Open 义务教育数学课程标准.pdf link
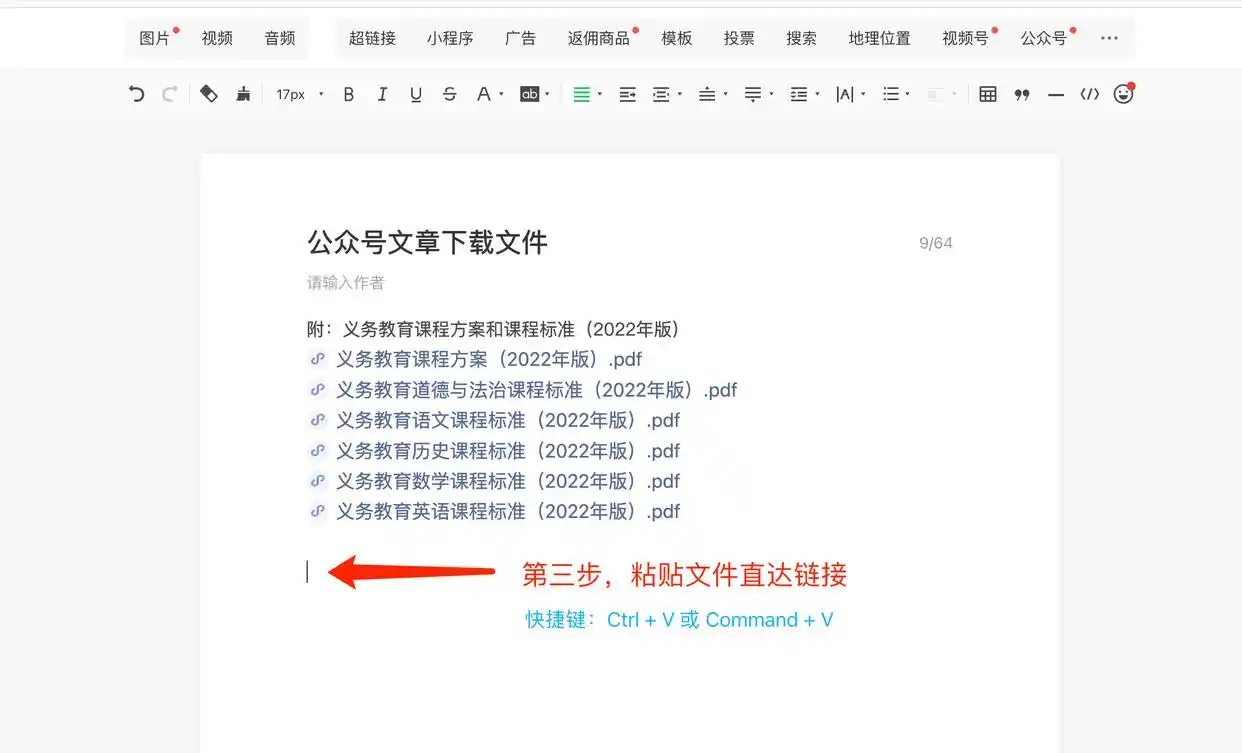The image size is (1242, 753). [507, 481]
